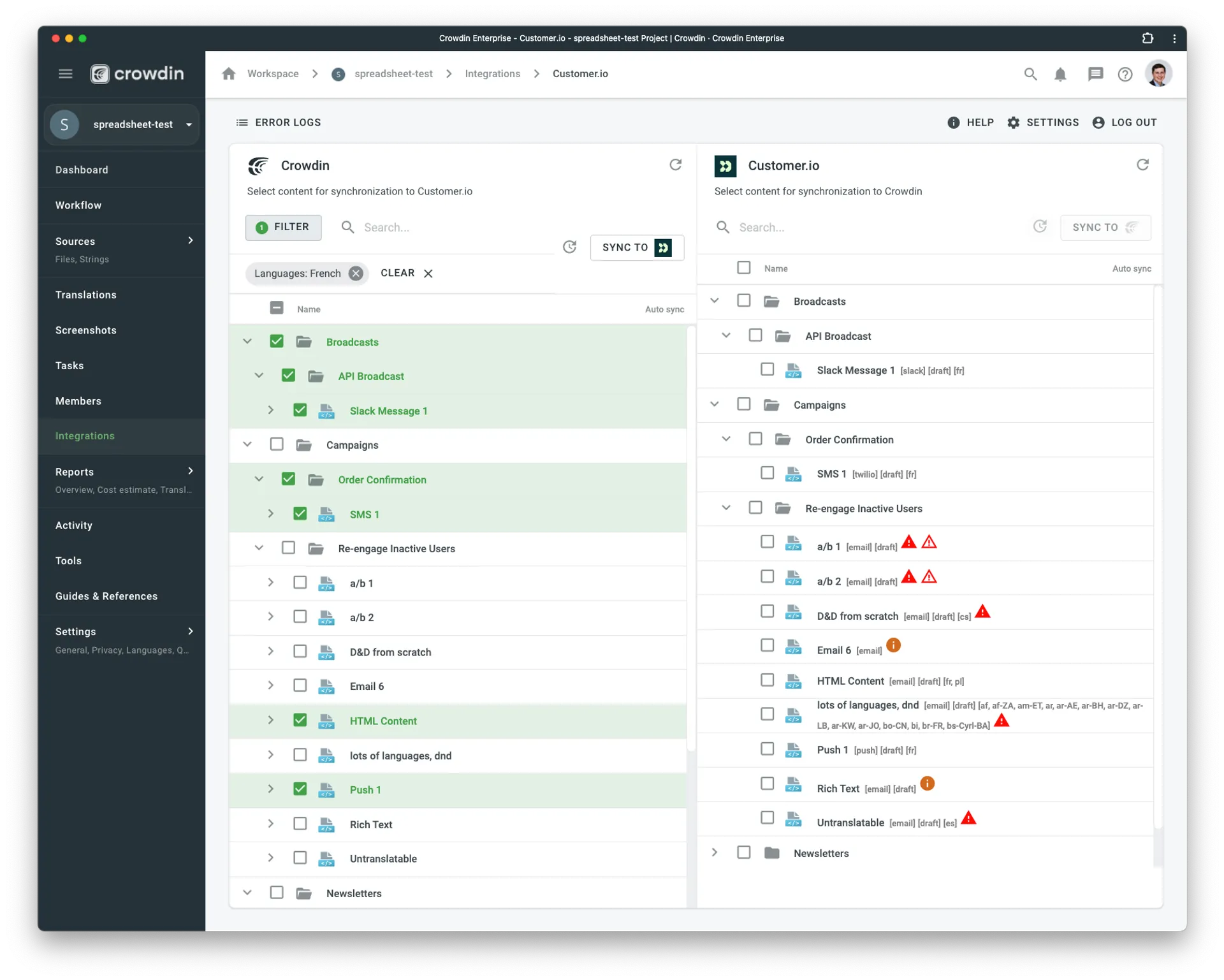Open help question mark icon in top bar
The width and height of the screenshot is (1224, 980).
pyautogui.click(x=1125, y=74)
